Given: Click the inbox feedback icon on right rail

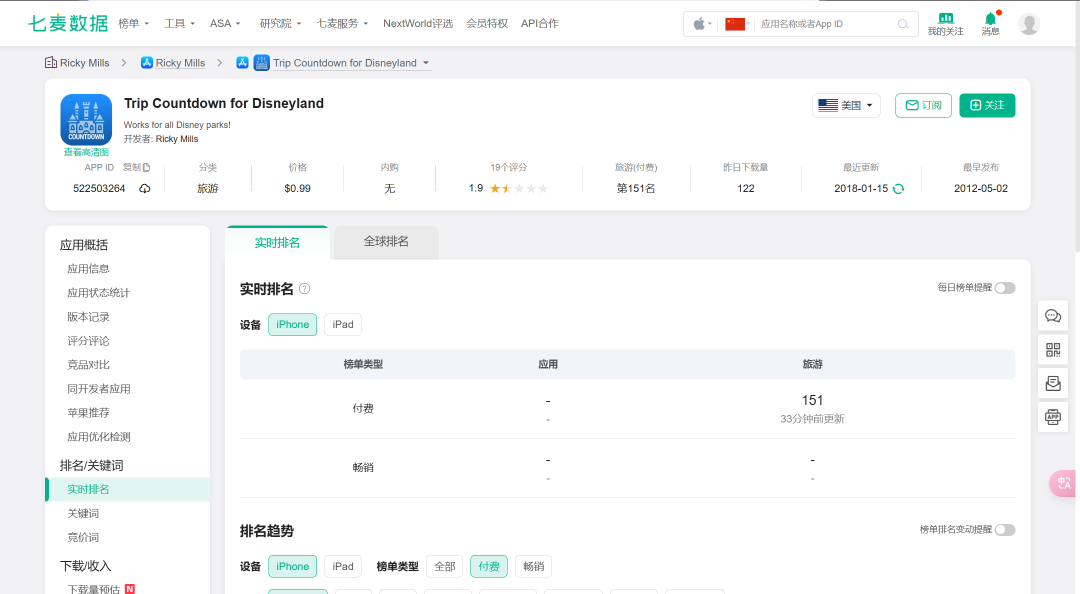Looking at the screenshot, I should point(1053,383).
